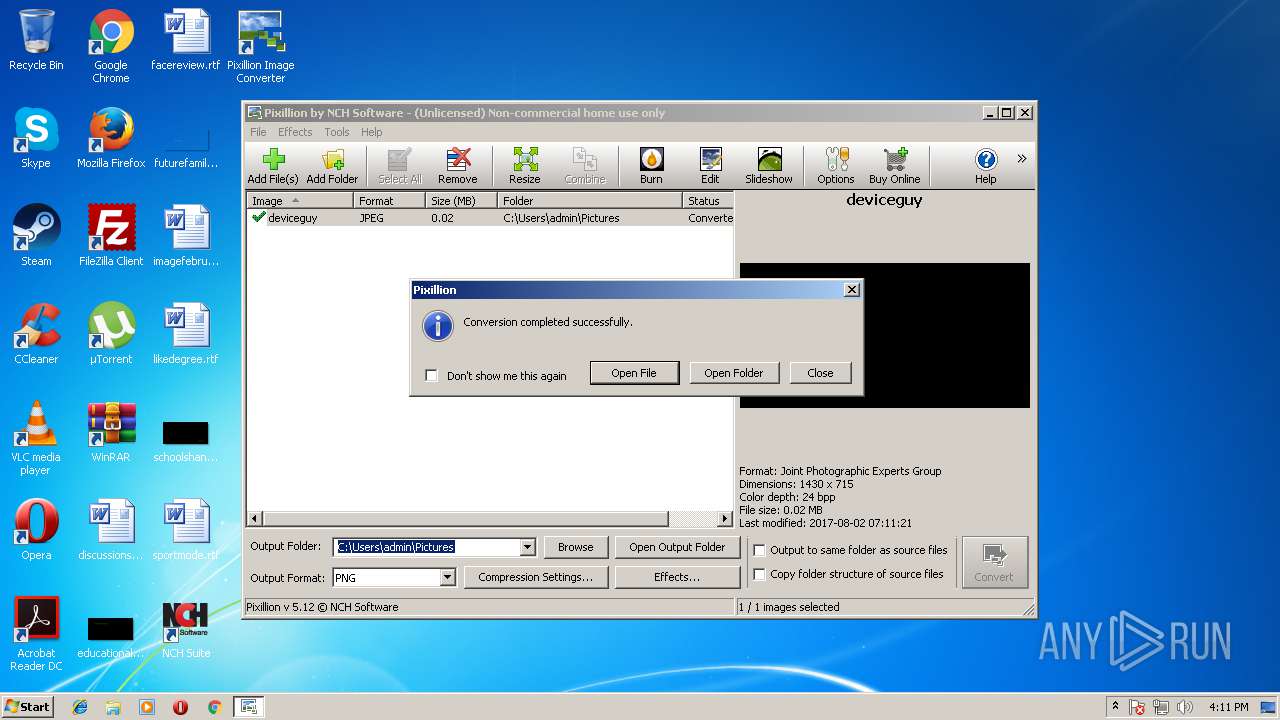
Task: Click the Browse button
Action: click(576, 547)
